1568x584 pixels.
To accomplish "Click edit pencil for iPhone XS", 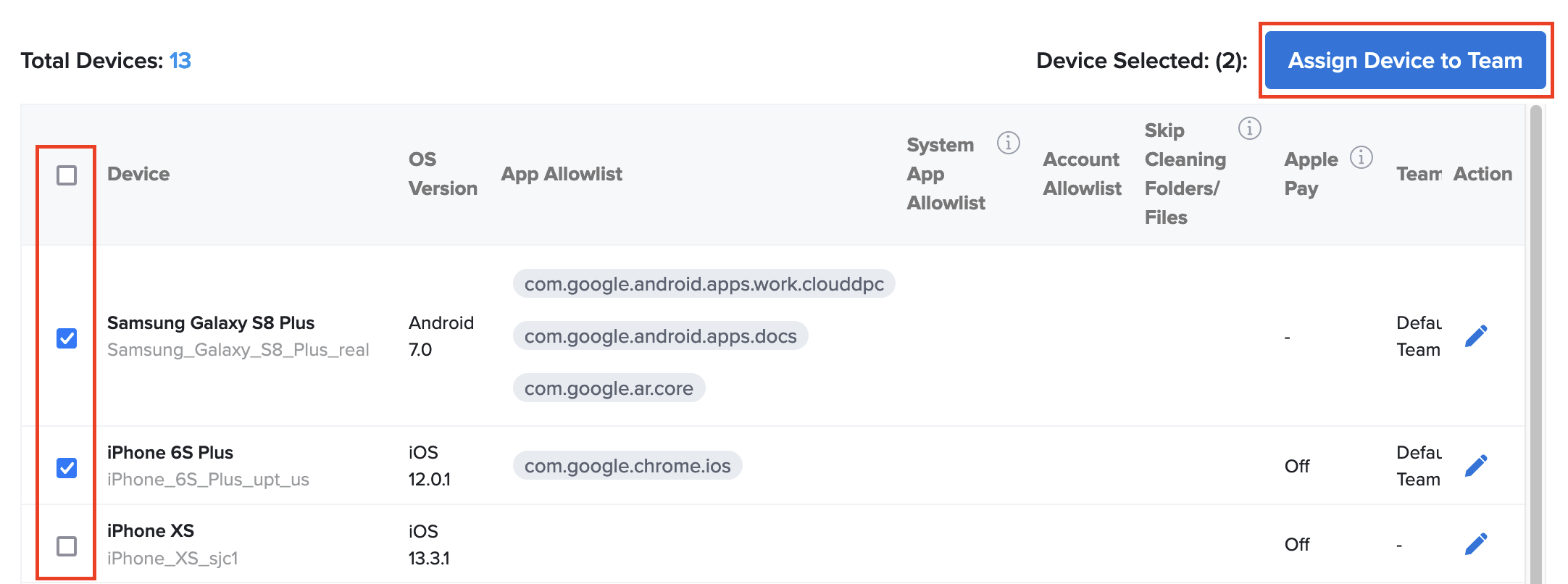I will pyautogui.click(x=1475, y=544).
